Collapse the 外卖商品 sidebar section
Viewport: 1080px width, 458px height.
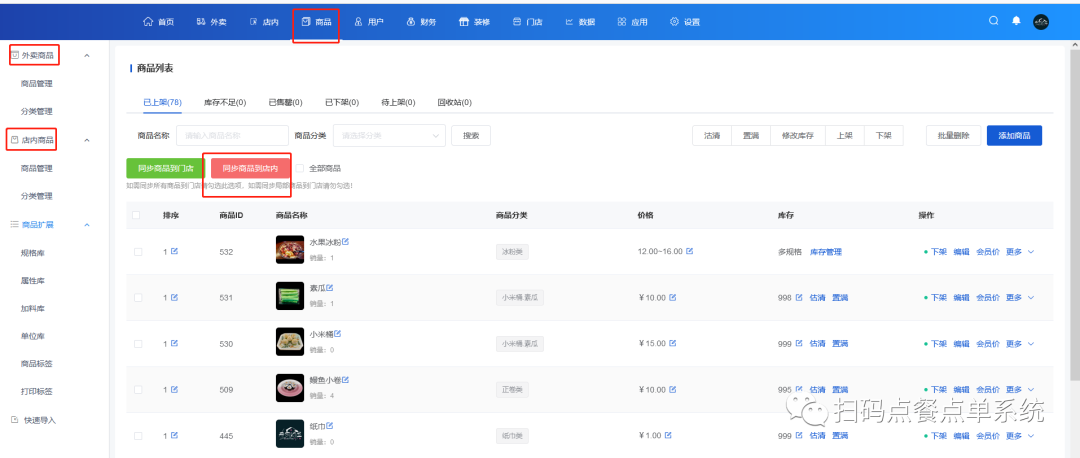[x=86, y=55]
